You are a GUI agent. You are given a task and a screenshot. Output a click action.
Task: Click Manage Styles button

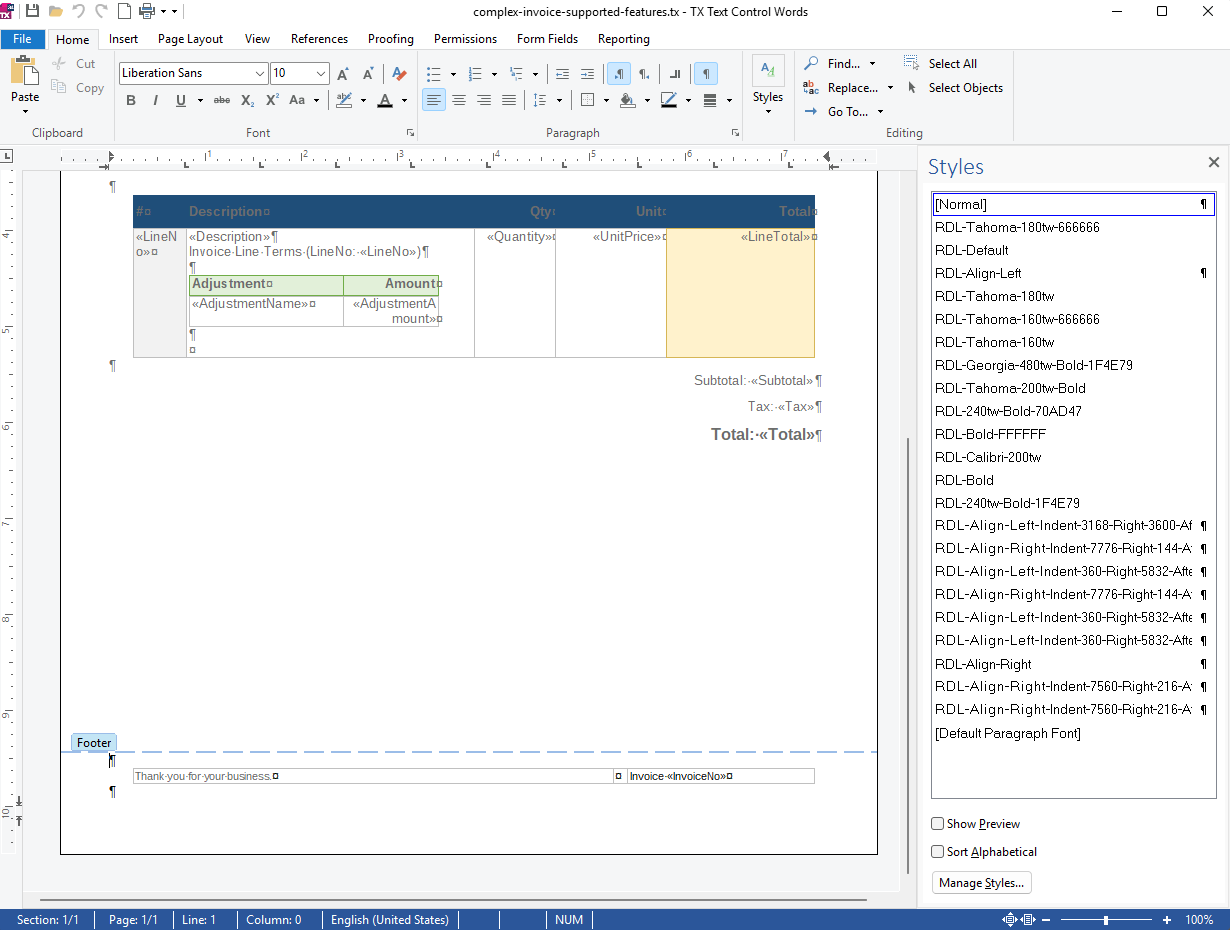[981, 883]
